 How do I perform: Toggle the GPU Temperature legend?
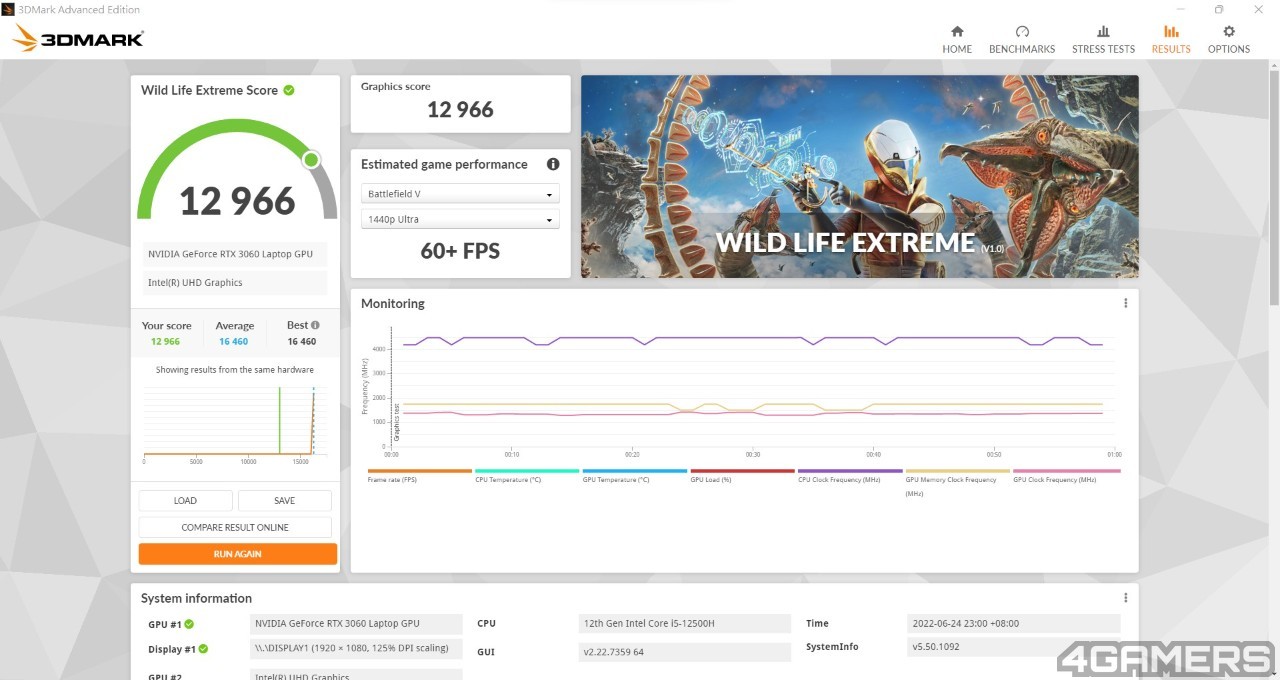point(634,476)
